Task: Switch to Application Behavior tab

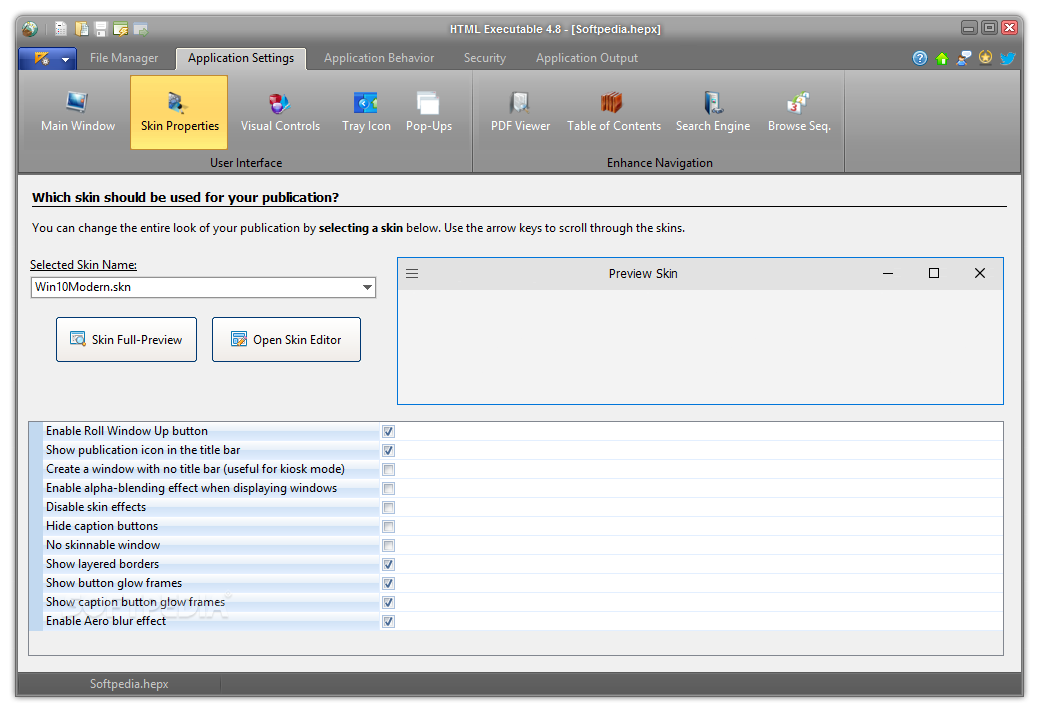Action: pos(379,58)
